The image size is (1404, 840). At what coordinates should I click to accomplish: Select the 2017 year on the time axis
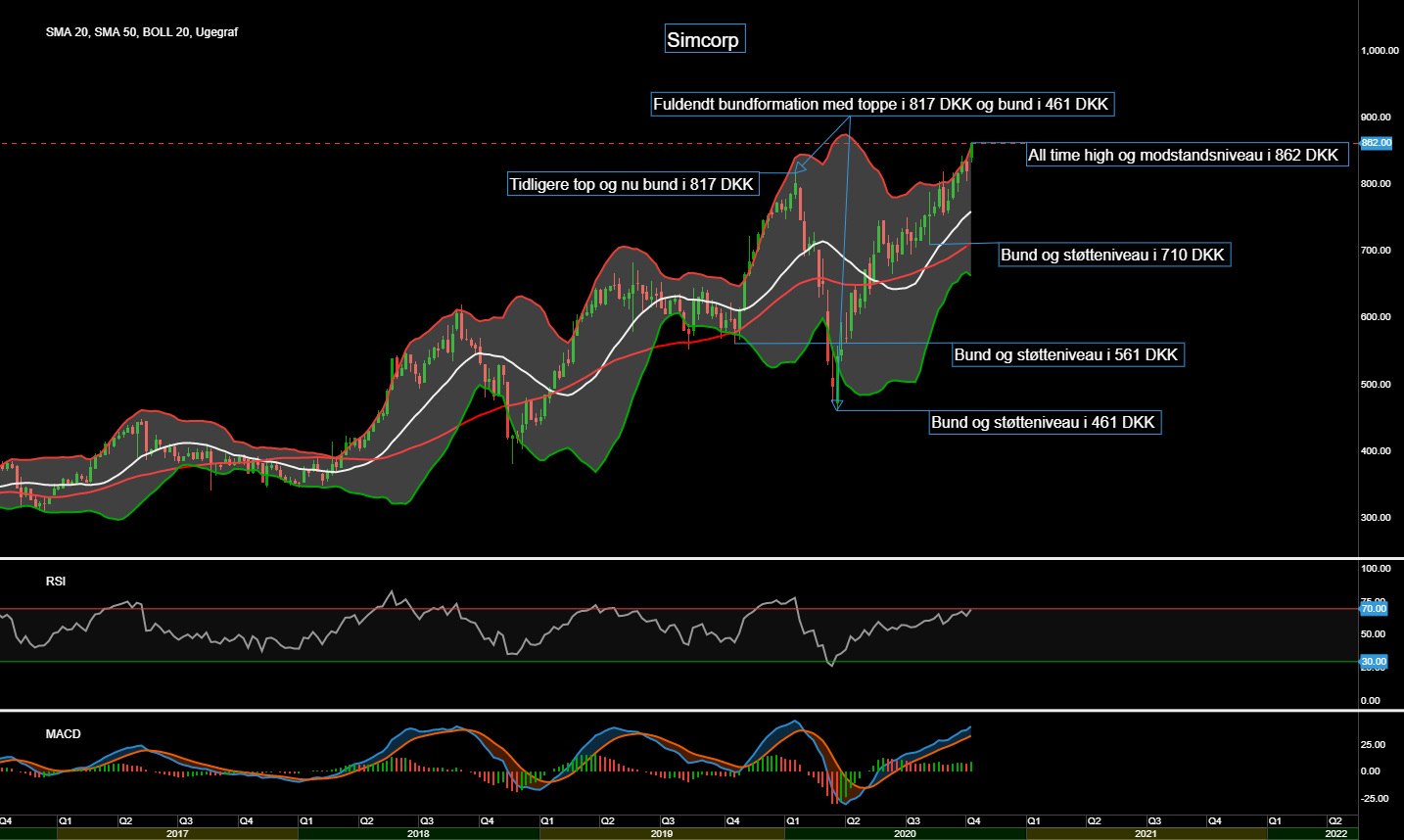point(177,834)
